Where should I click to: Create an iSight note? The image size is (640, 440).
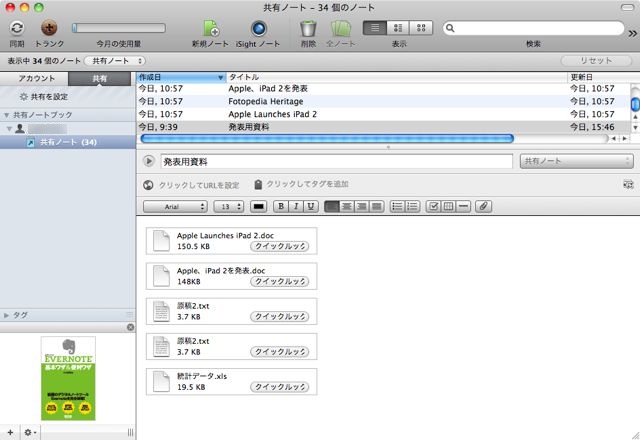(258, 28)
